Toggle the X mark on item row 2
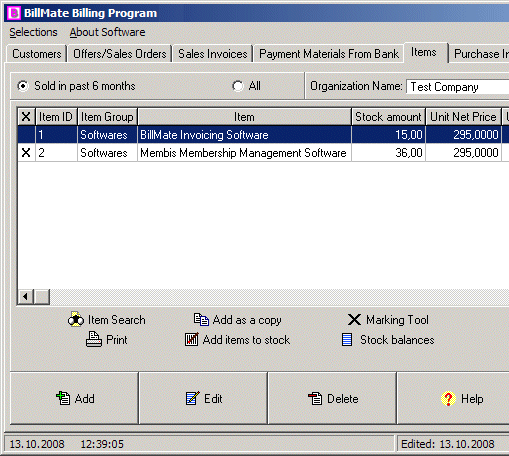The image size is (509, 456). pyautogui.click(x=26, y=153)
